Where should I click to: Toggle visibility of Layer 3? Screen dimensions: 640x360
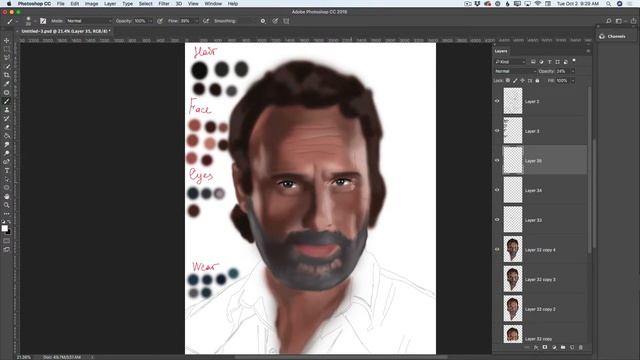point(497,131)
